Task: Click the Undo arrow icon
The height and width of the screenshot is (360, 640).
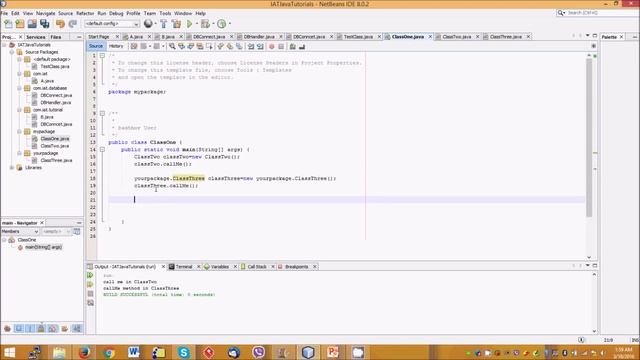Action: click(60, 24)
